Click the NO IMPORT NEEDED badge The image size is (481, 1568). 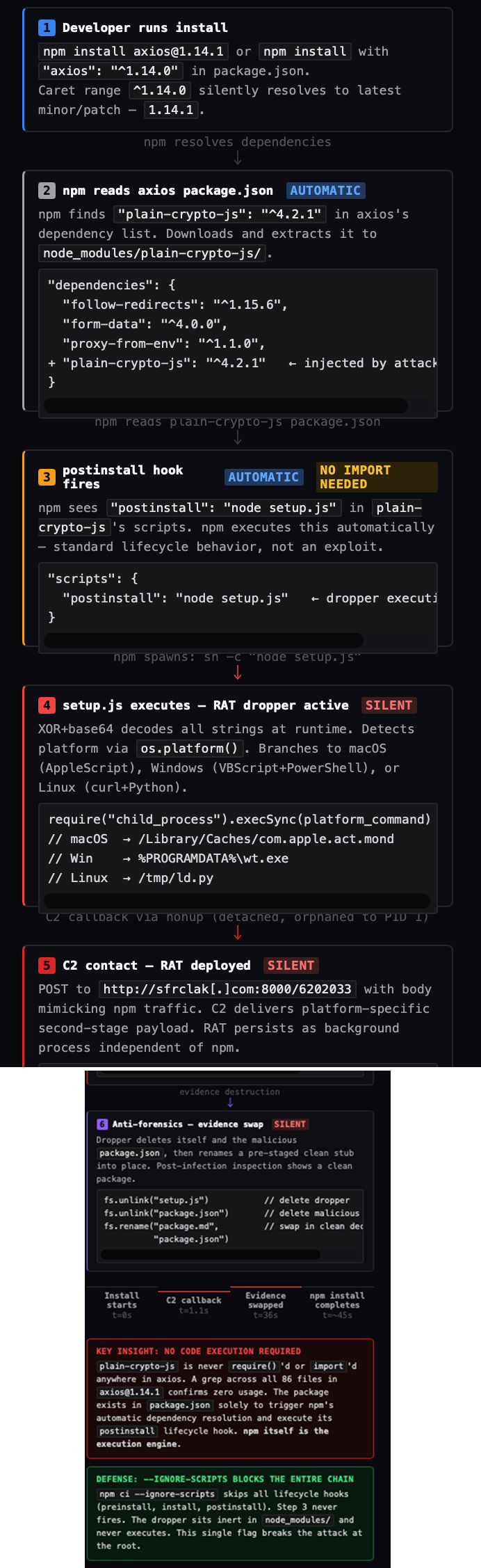pos(377,477)
